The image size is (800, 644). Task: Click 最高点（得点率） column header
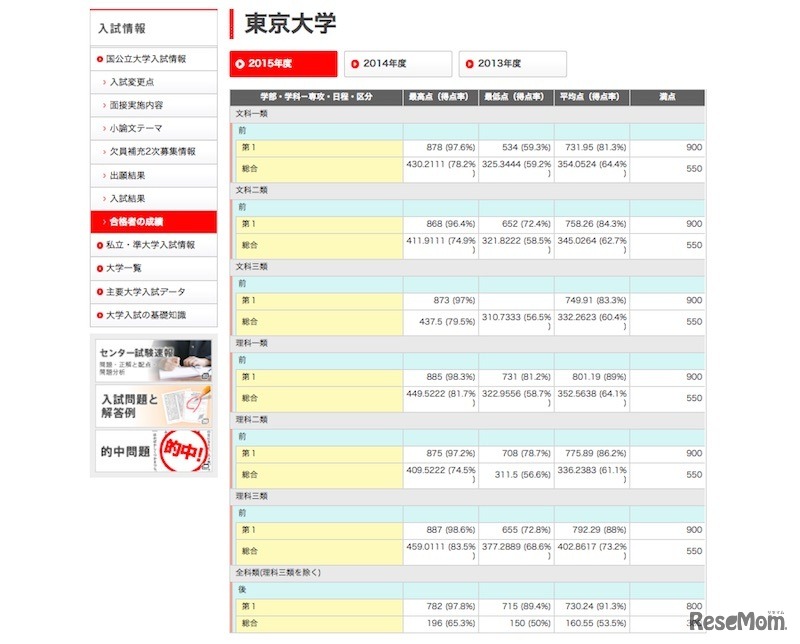point(440,97)
